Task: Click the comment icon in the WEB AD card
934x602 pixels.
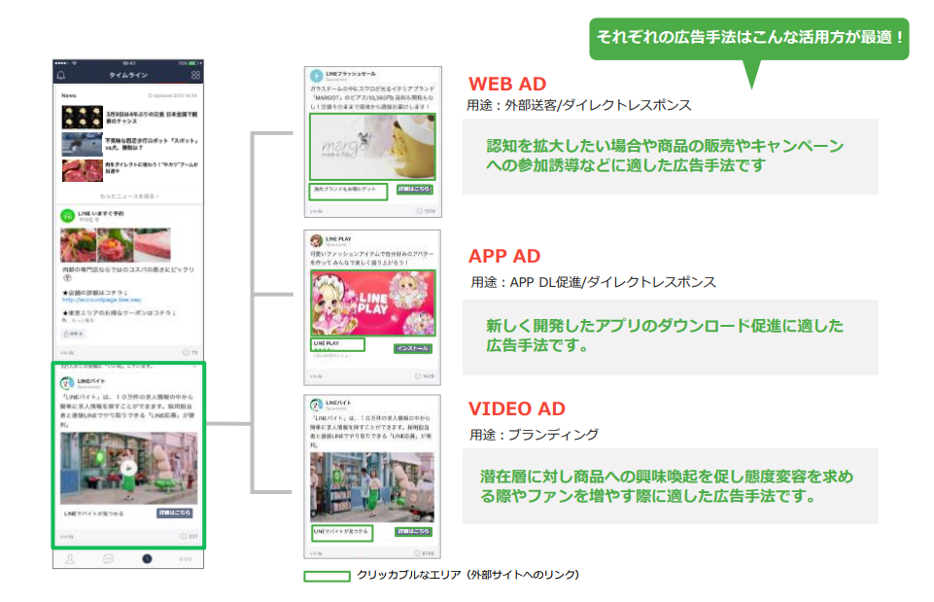Action: coord(419,211)
